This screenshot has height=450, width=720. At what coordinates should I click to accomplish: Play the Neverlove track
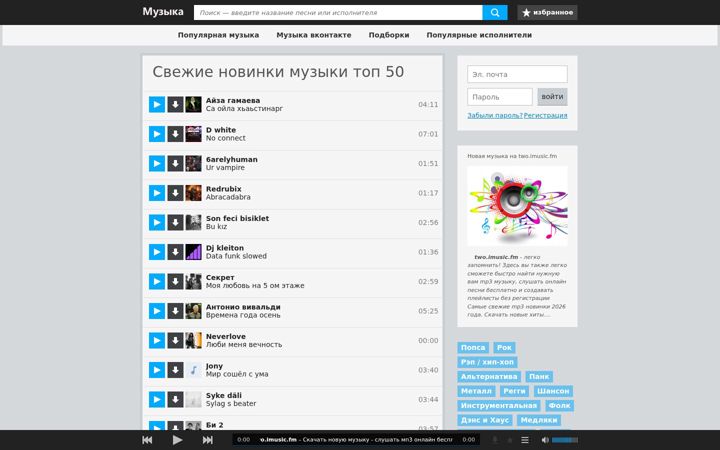(157, 340)
